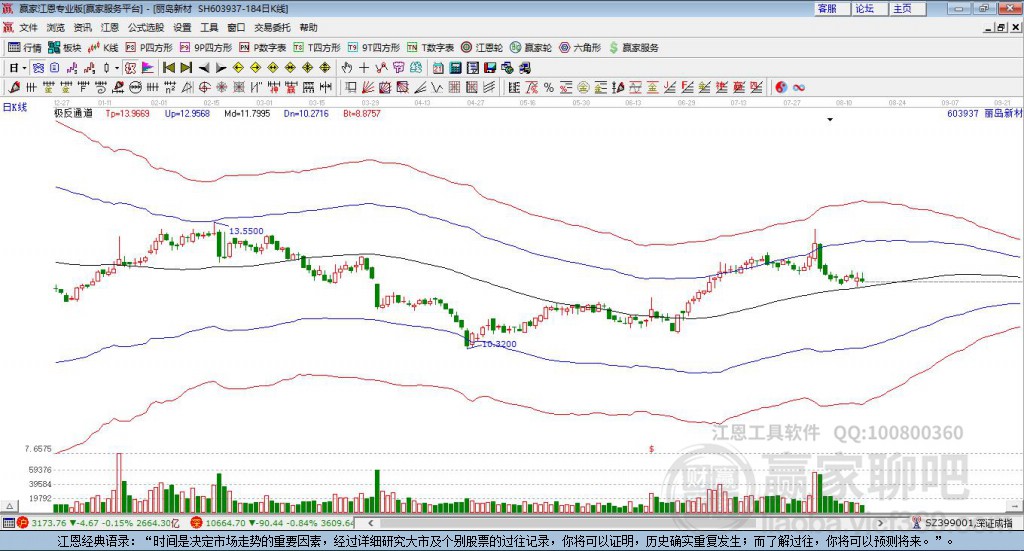Step forward with the black right triangle
This screenshot has width=1024, height=551.
coord(221,68)
